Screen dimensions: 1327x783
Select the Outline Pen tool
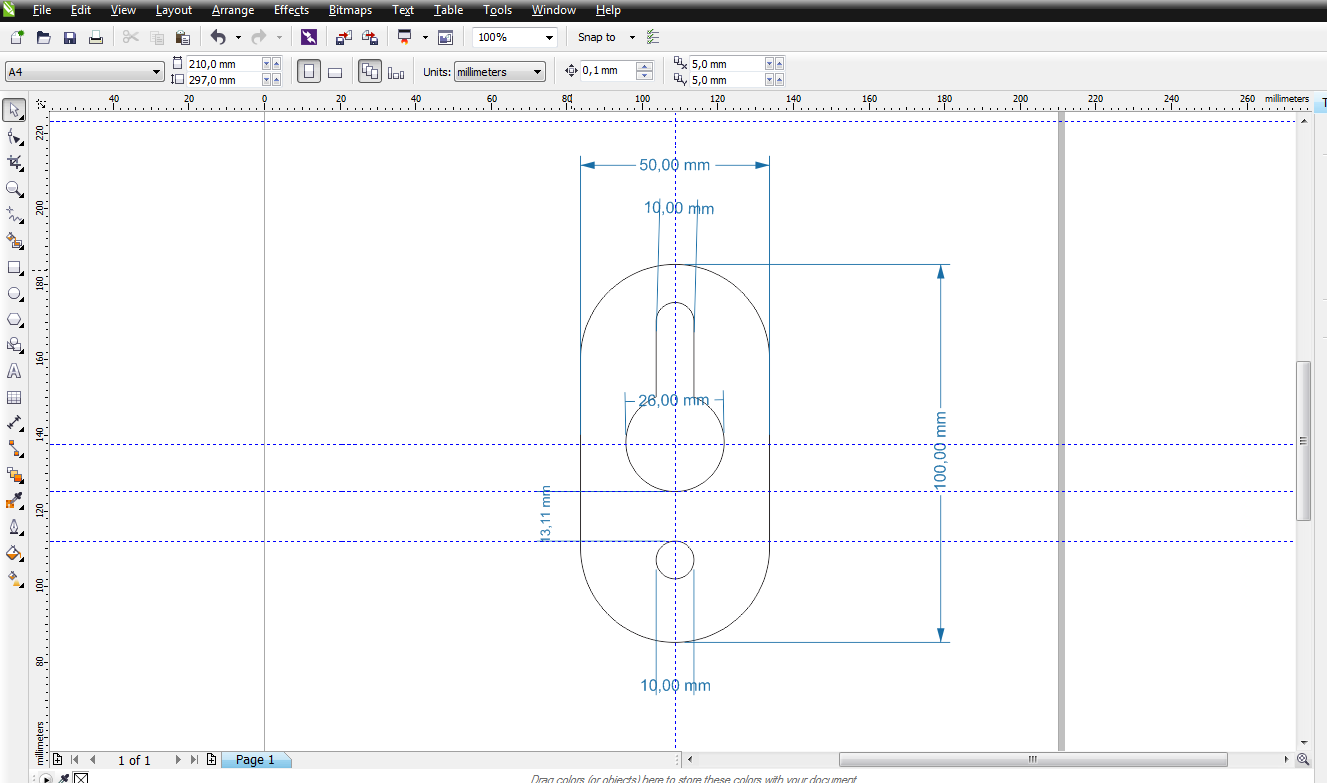point(14,526)
